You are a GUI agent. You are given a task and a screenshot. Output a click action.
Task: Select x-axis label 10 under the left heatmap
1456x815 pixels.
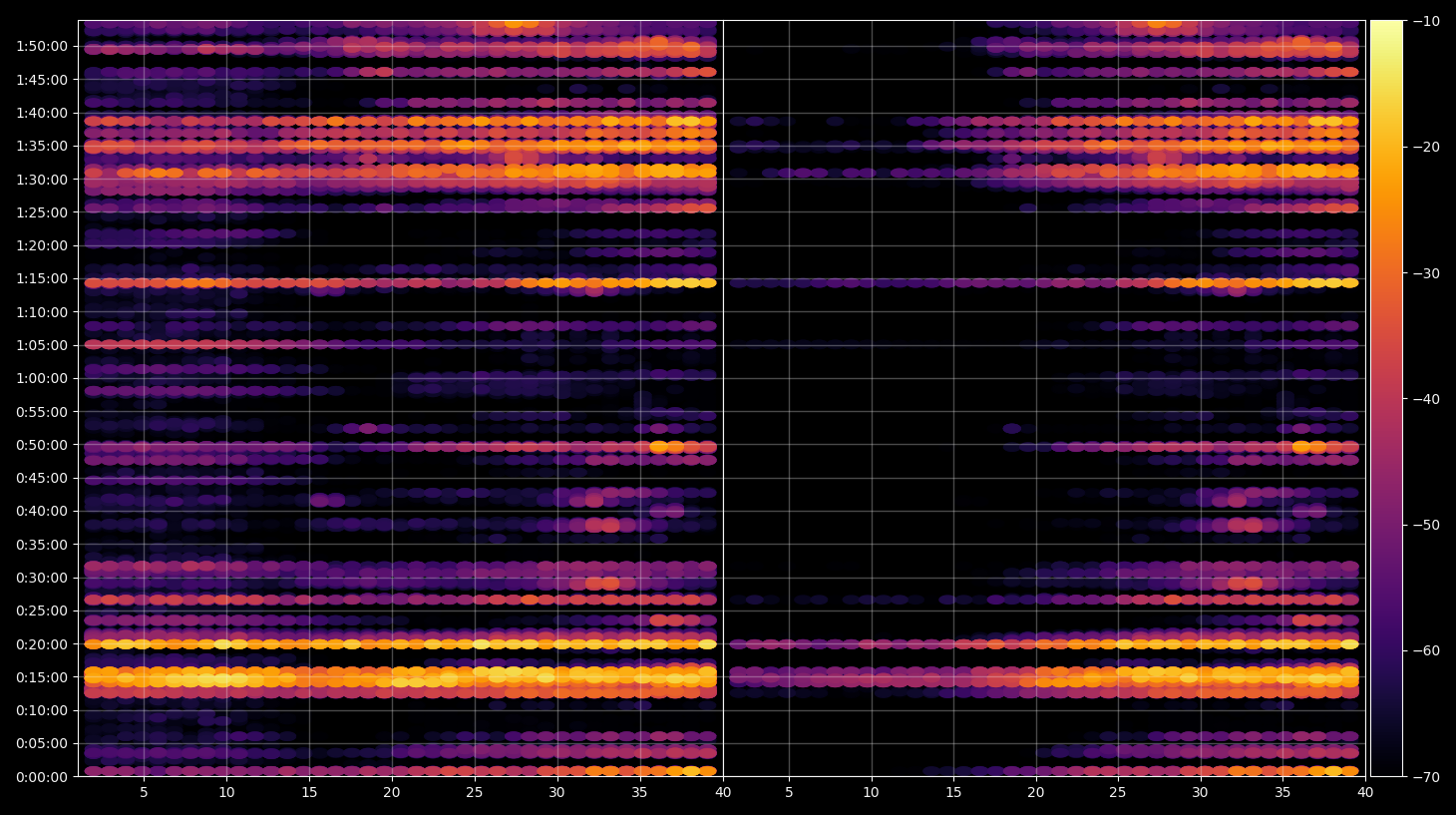(x=226, y=793)
